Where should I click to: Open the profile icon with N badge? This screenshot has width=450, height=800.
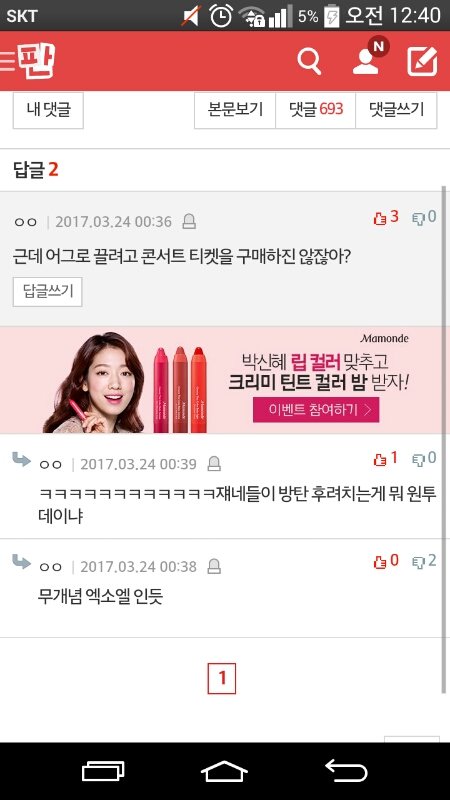[370, 57]
